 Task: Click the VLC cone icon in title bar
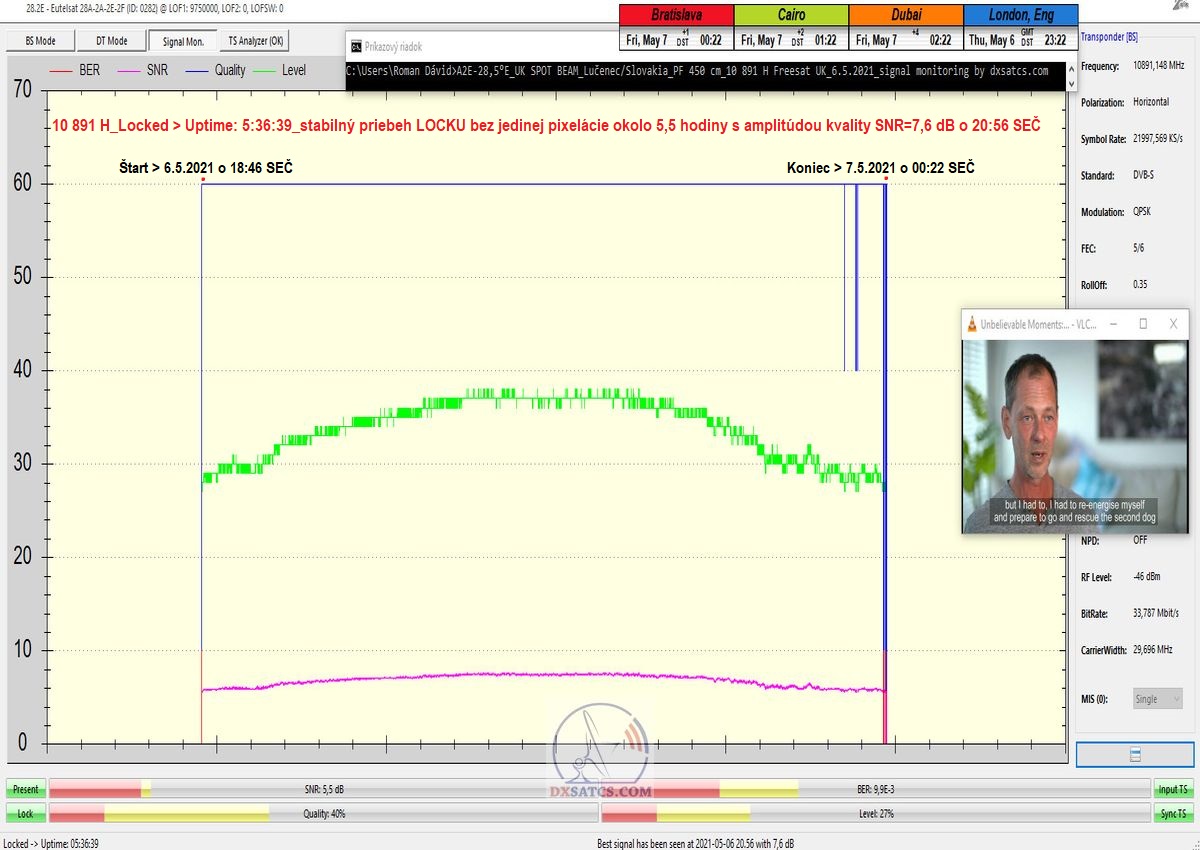[971, 324]
